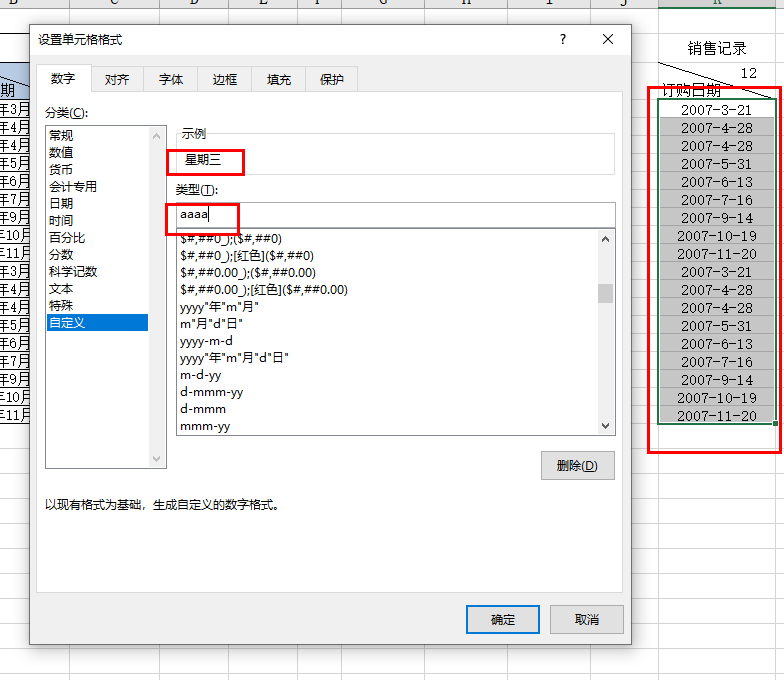784x680 pixels.
Task: Open the 字体 tab
Action: point(171,80)
